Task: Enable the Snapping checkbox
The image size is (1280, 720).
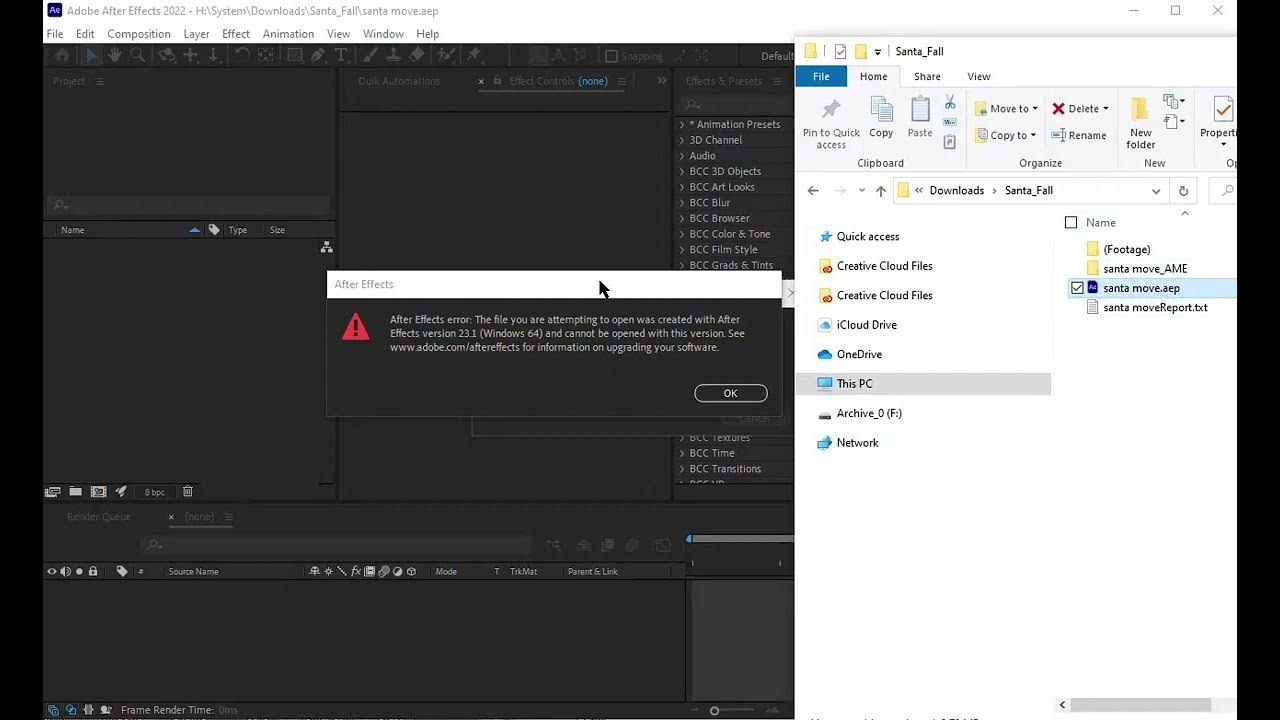Action: [x=611, y=56]
